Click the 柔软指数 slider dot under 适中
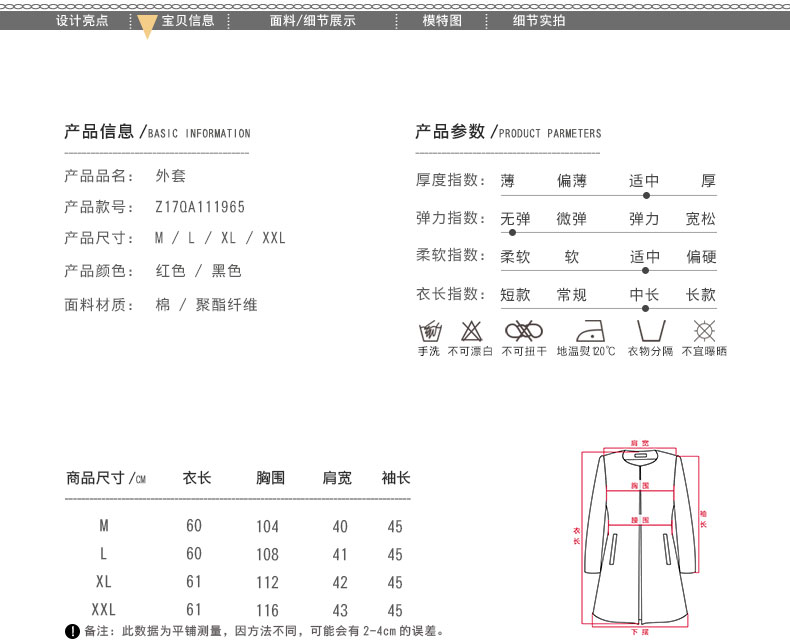Image resolution: width=790 pixels, height=644 pixels. pos(646,270)
